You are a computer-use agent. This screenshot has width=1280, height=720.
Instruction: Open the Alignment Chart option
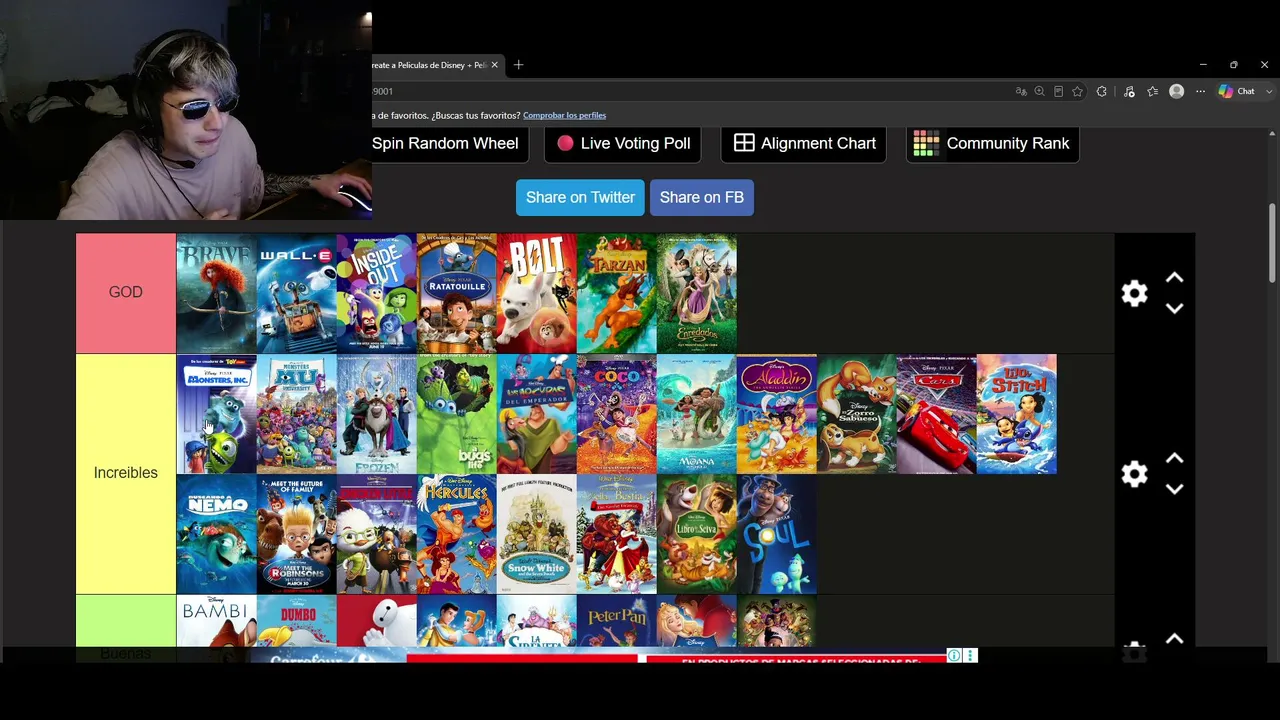pos(804,143)
